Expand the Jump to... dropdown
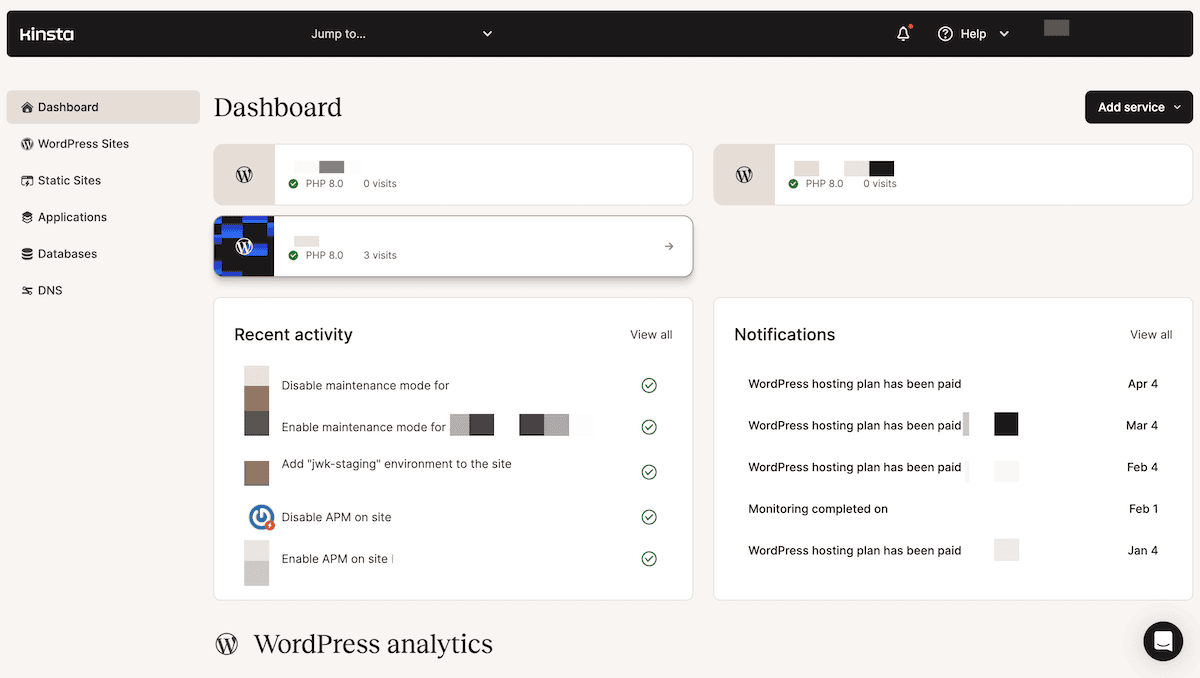Screen dimensions: 1200x678 pyautogui.click(x=402, y=33)
